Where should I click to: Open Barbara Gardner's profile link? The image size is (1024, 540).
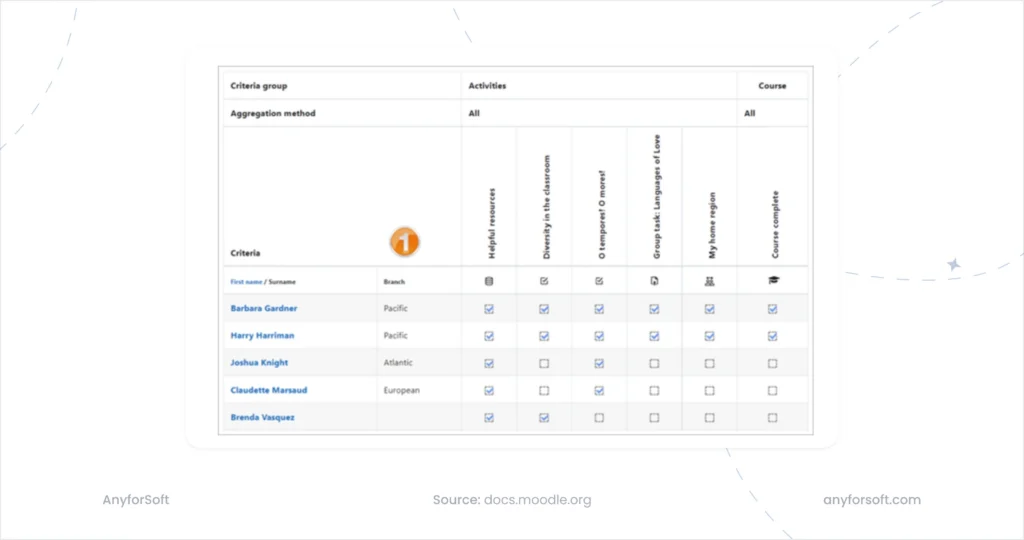tap(264, 309)
